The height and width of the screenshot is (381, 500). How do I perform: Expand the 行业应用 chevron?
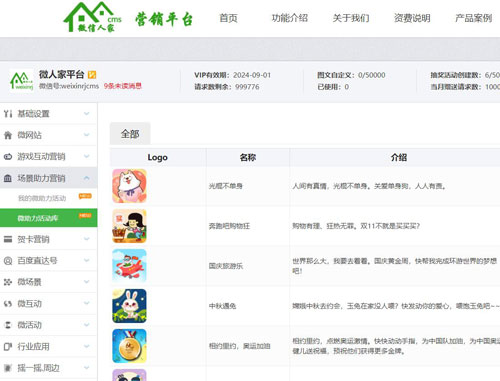coord(87,346)
